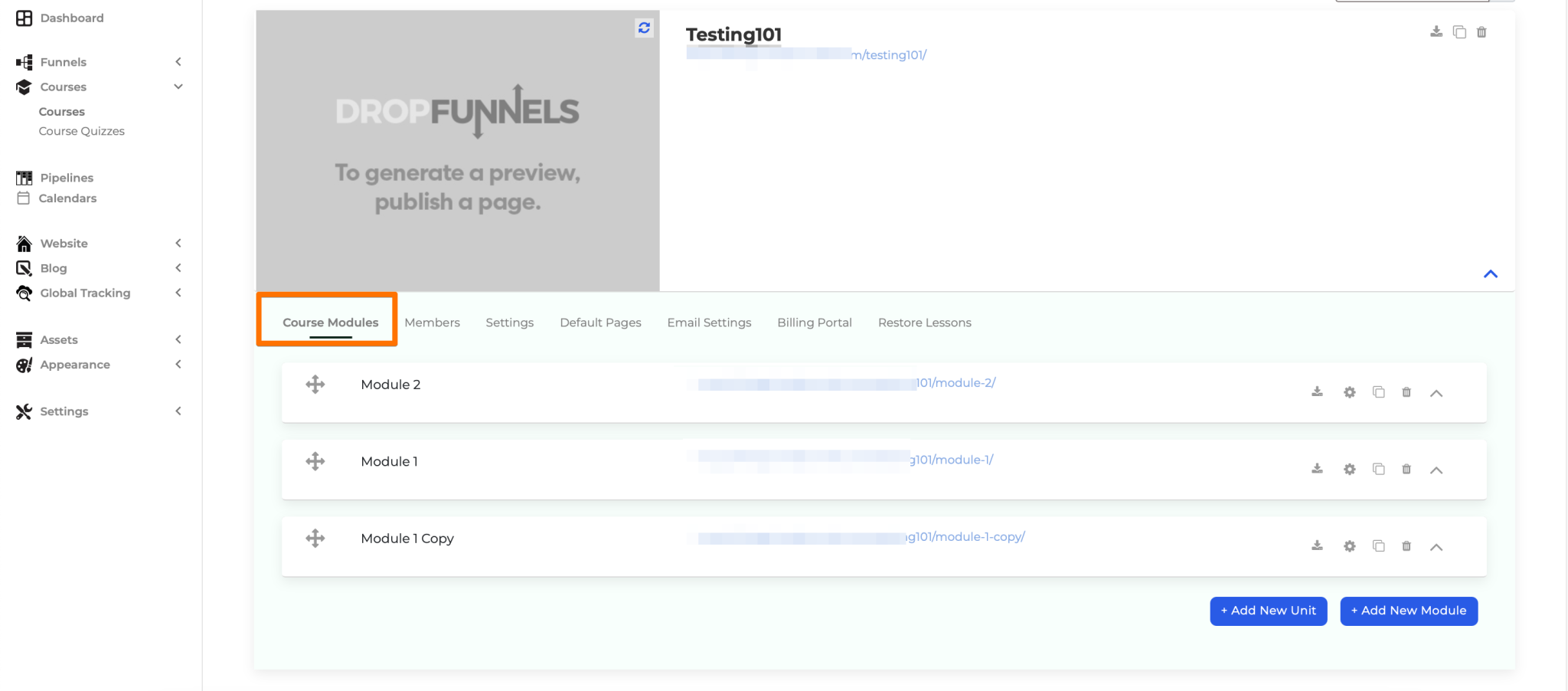Click the export icon for the Testing101 course
The width and height of the screenshot is (1568, 691).
pos(1435,32)
